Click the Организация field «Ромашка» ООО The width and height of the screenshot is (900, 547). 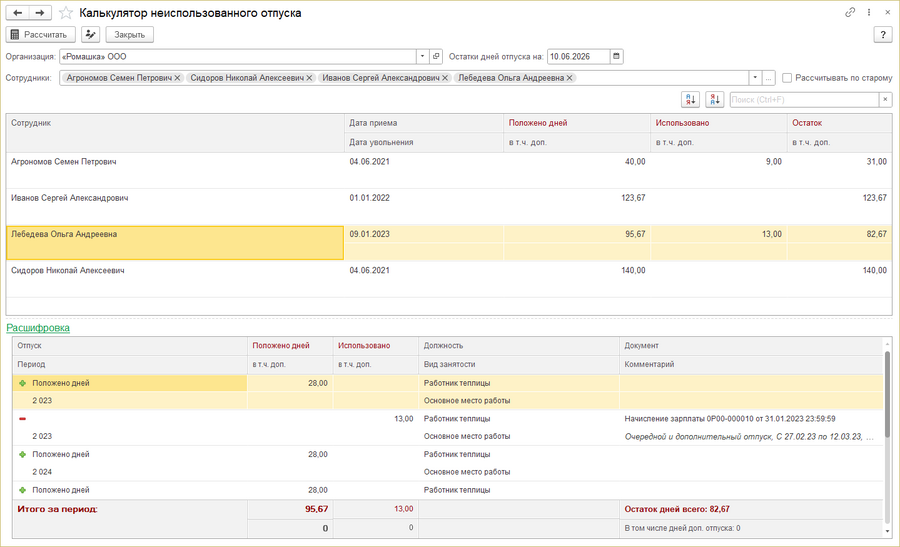(x=238, y=56)
